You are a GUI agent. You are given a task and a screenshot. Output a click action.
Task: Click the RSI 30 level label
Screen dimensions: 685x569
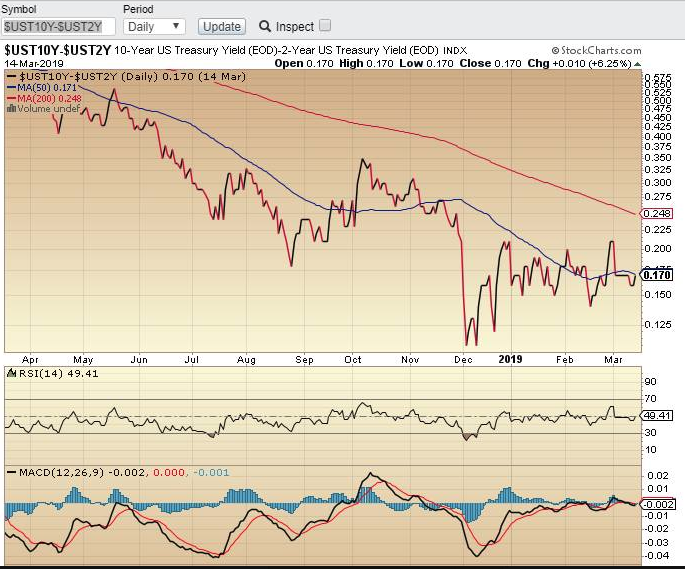650,432
